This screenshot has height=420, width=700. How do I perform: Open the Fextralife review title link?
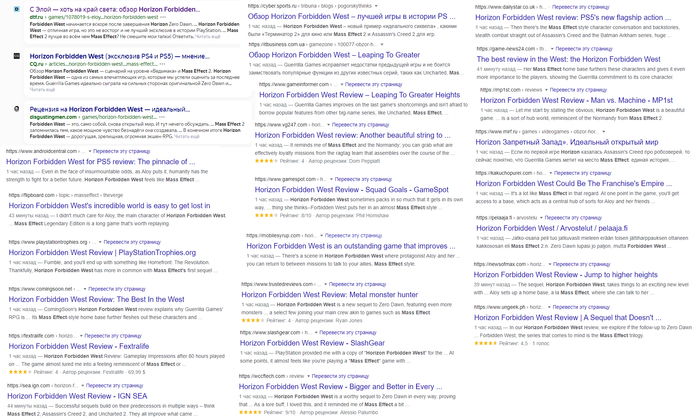[79, 346]
